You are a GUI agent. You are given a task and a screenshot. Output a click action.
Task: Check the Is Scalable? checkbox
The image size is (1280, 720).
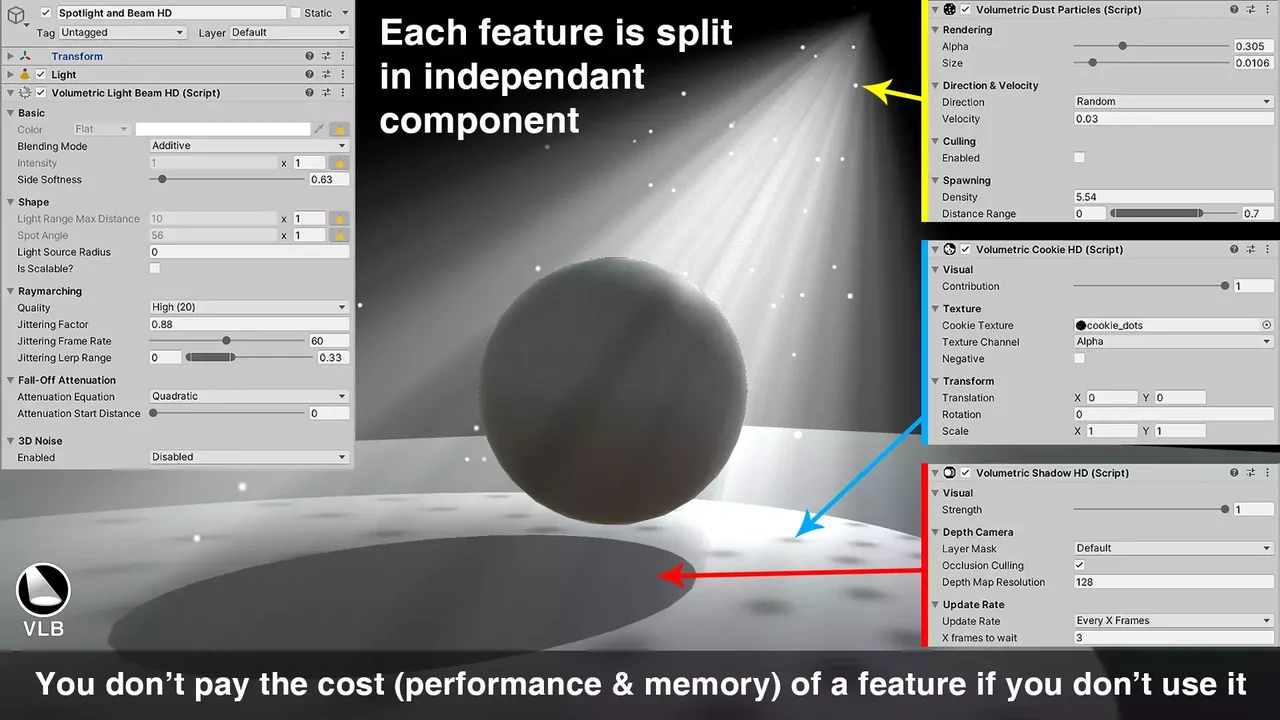[x=155, y=269]
